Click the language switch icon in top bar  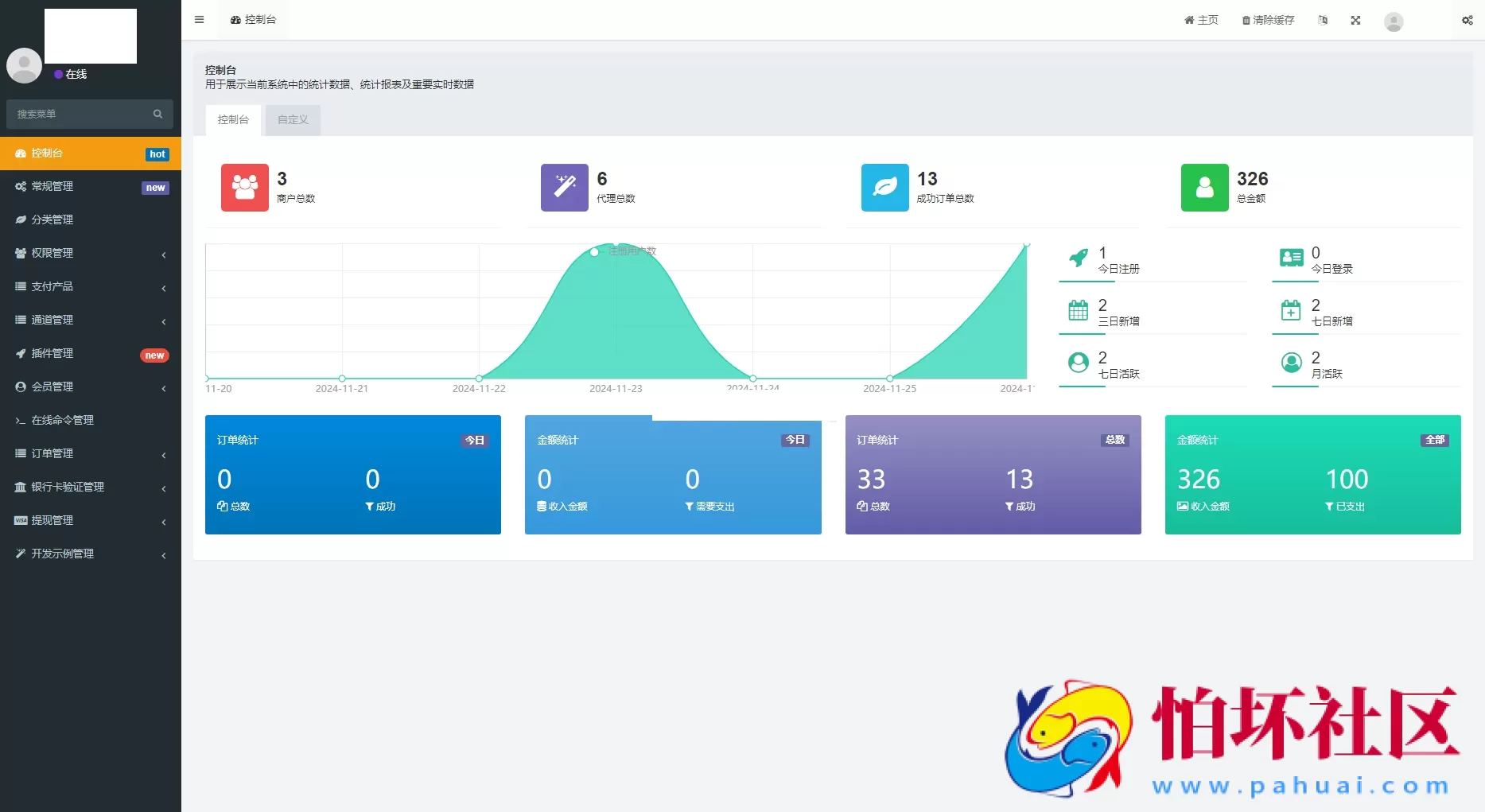tap(1323, 21)
